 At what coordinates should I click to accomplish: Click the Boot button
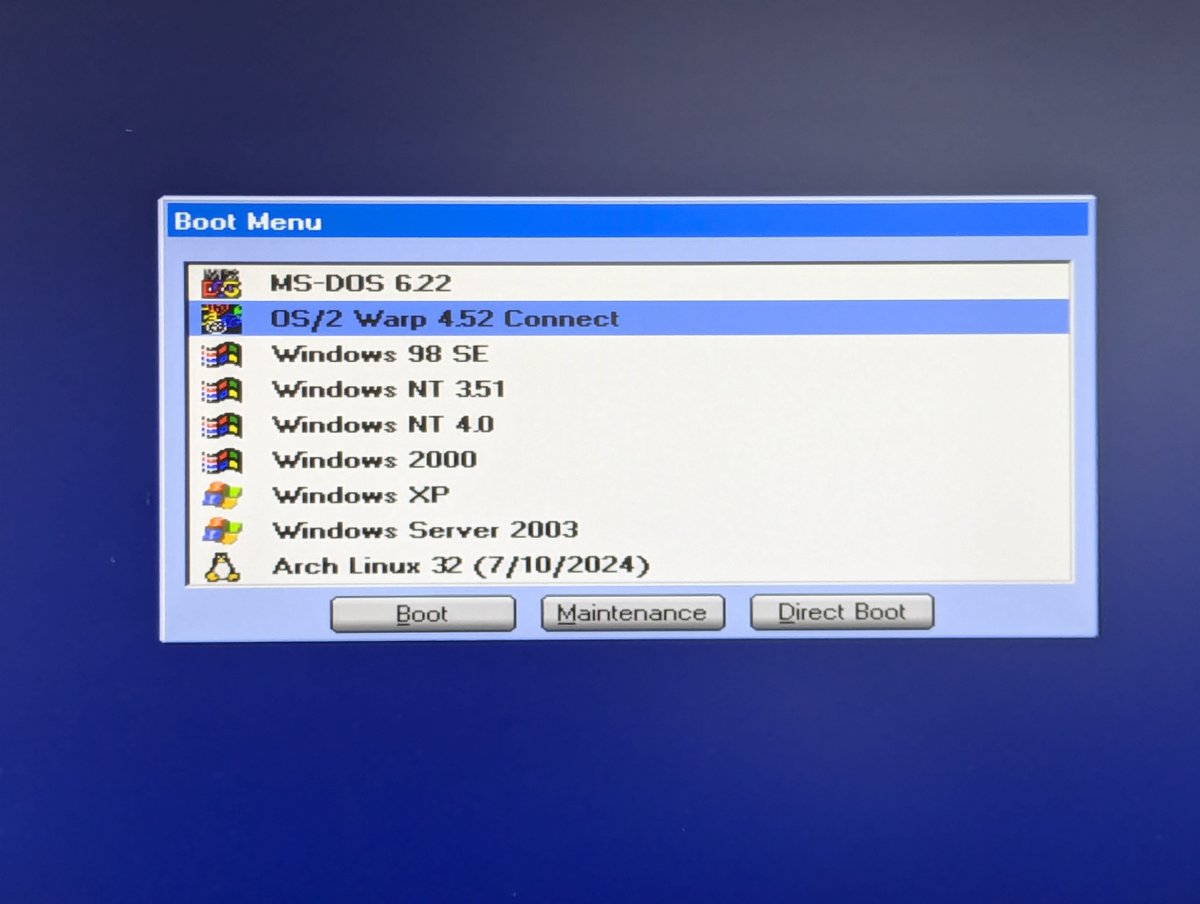tap(423, 613)
